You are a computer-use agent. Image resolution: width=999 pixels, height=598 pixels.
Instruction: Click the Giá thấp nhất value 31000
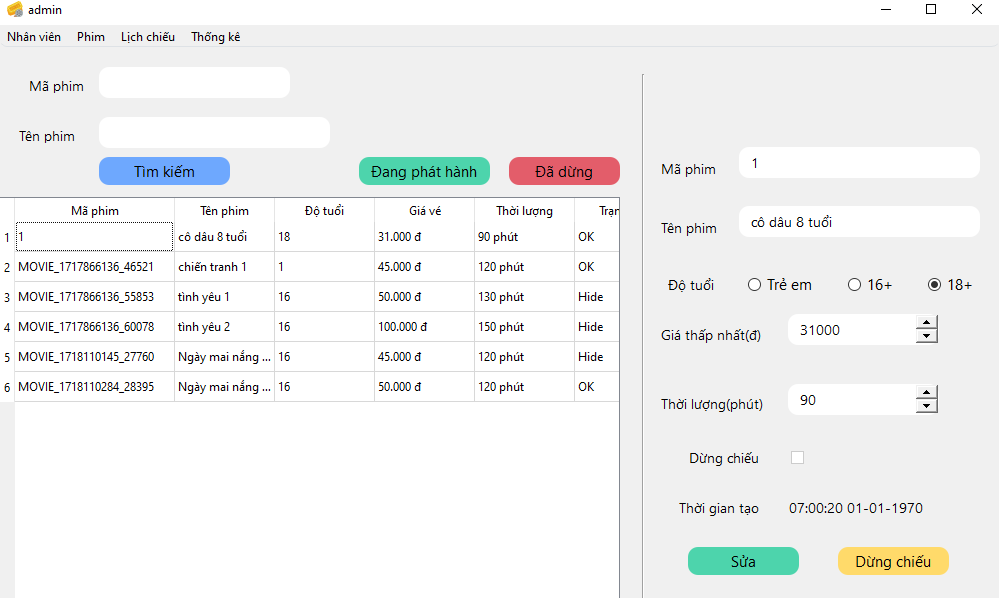(852, 330)
